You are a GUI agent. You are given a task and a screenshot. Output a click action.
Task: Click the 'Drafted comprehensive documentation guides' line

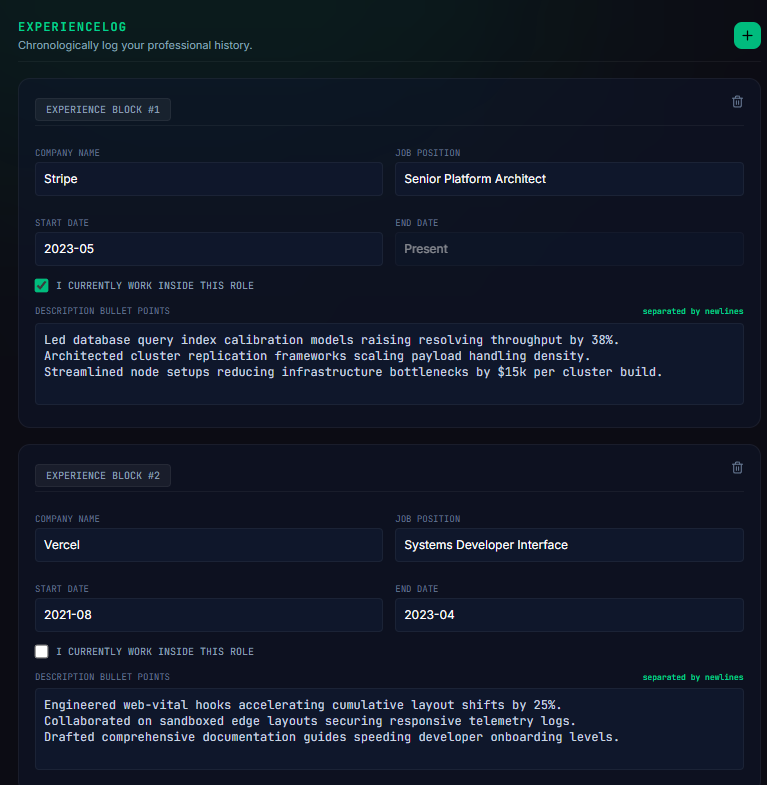click(331, 737)
